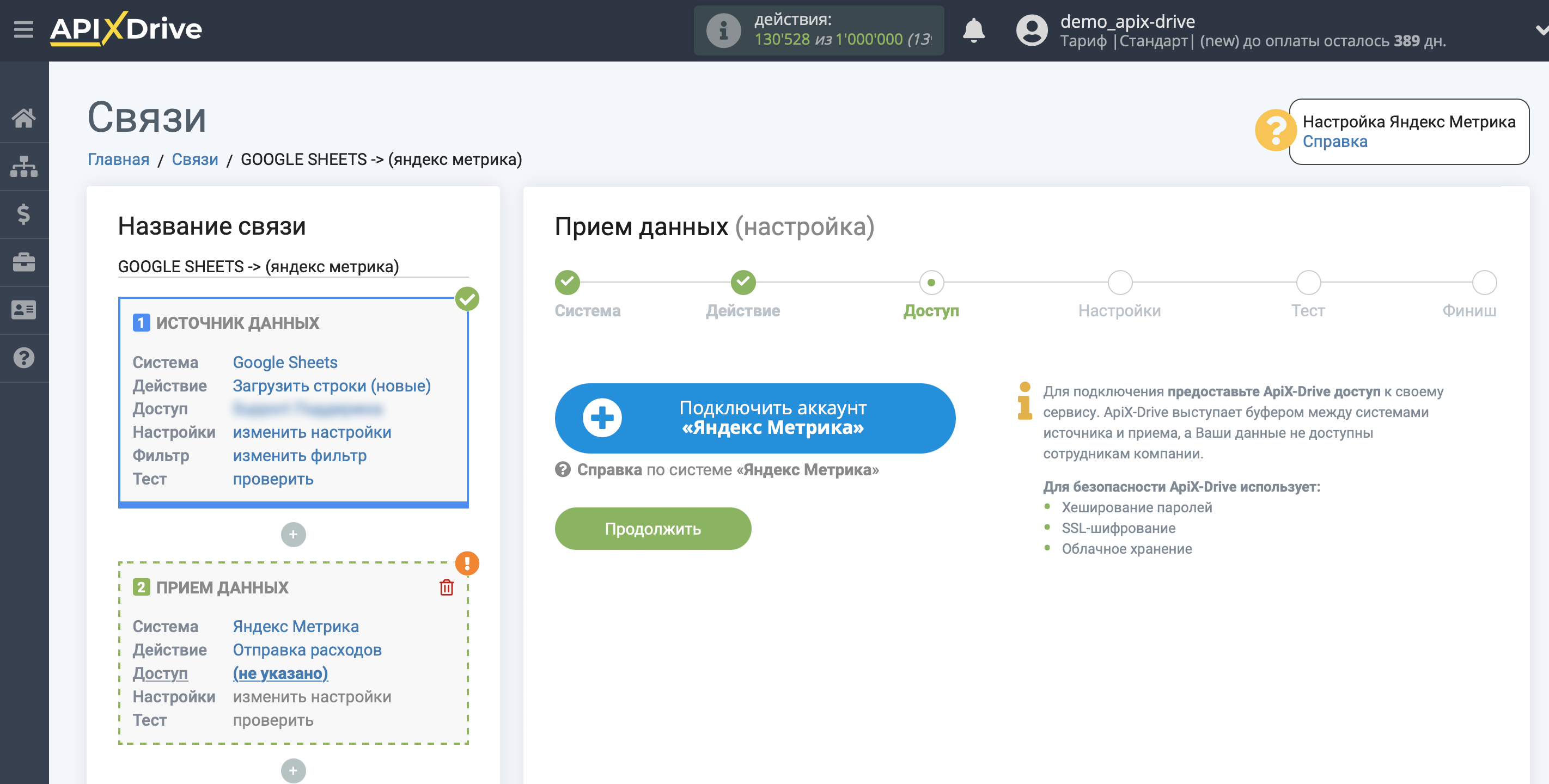Click the user avatar icon
The height and width of the screenshot is (784, 1549).
click(x=1031, y=30)
